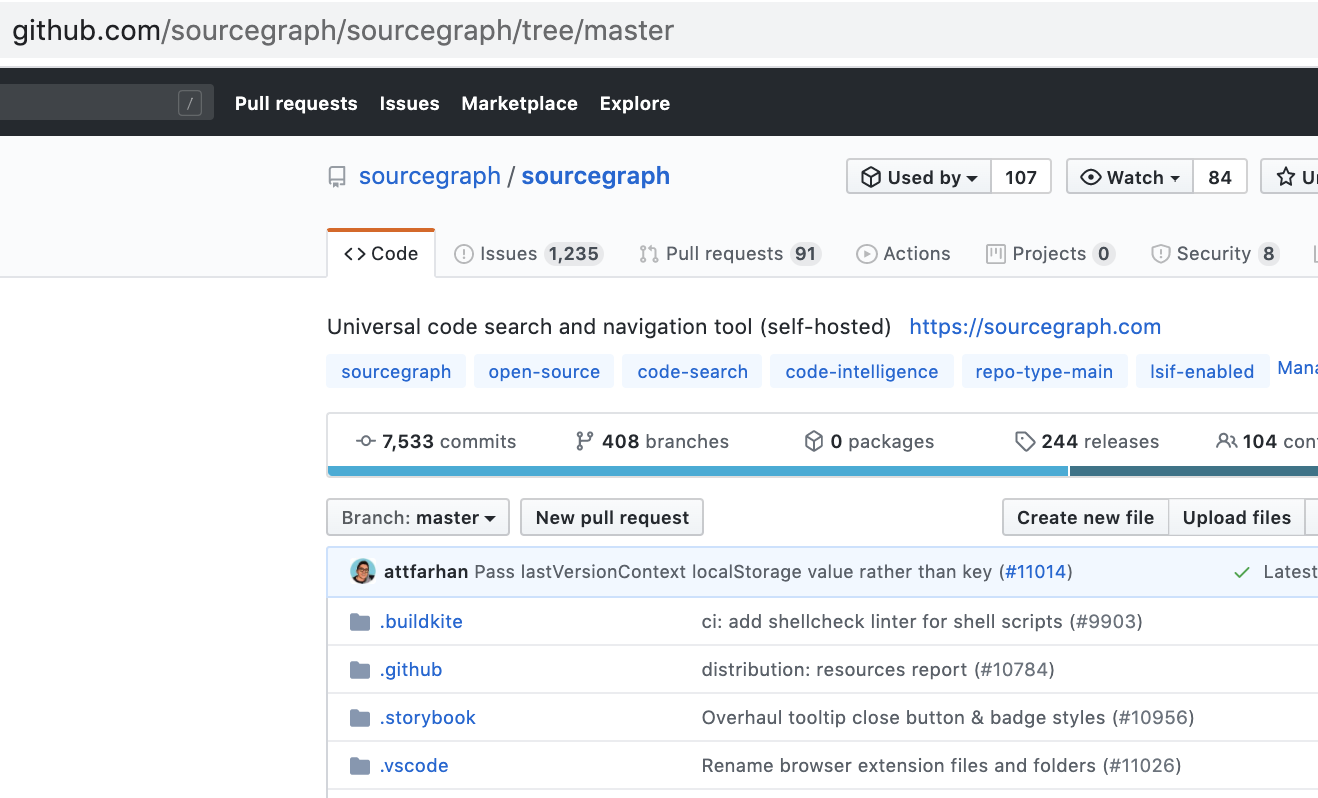Open the .vscode folder name link
The image size is (1318, 798).
coord(414,766)
